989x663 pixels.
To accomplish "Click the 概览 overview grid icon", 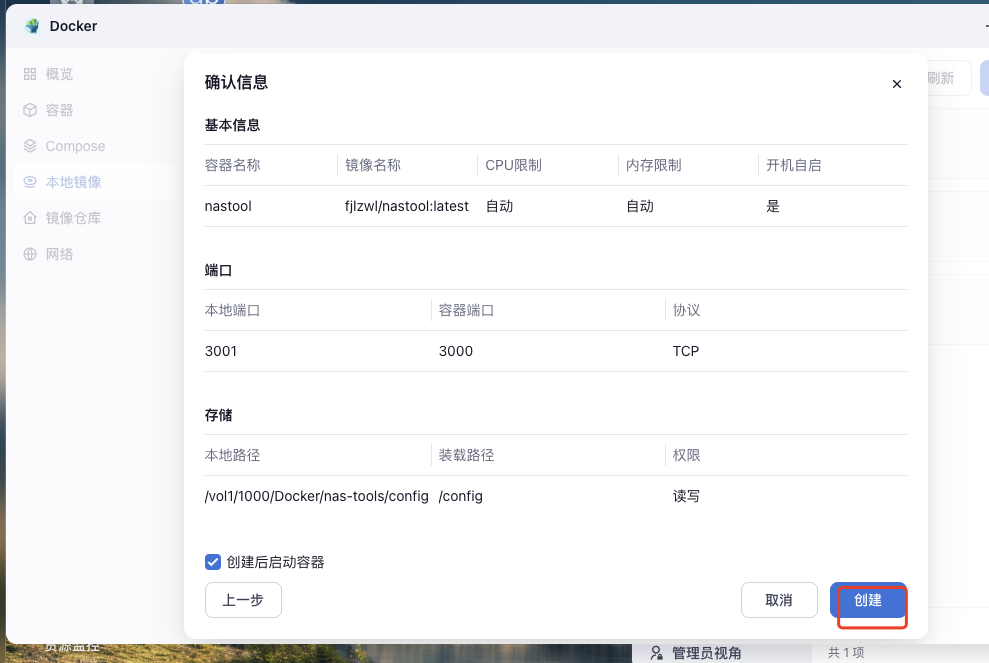I will (x=30, y=74).
